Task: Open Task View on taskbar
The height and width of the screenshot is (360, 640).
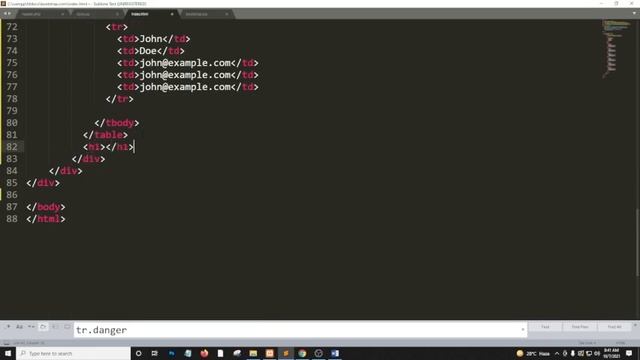Action: tap(155, 353)
